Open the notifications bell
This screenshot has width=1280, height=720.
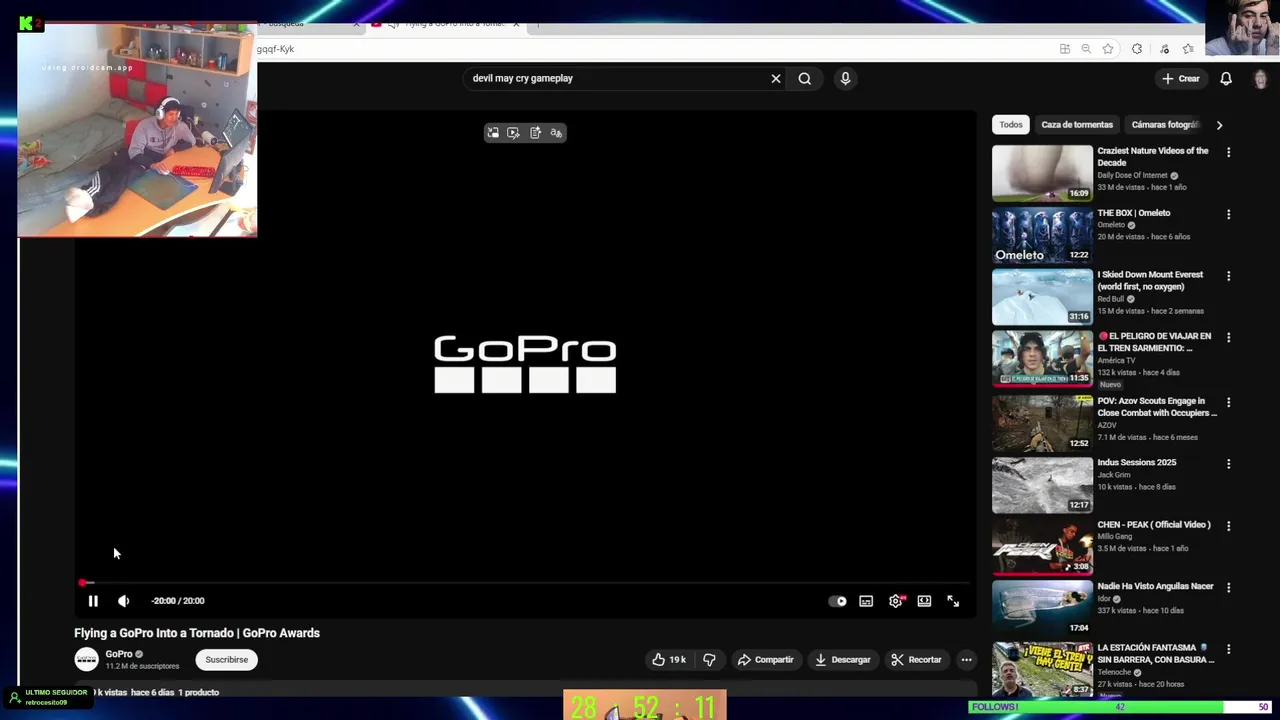pos(1226,78)
